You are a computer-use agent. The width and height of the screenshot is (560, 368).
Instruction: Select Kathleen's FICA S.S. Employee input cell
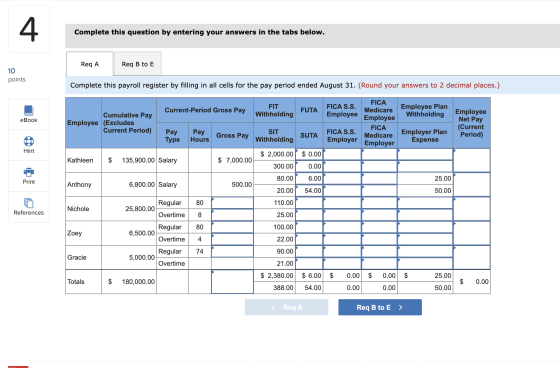pos(342,154)
